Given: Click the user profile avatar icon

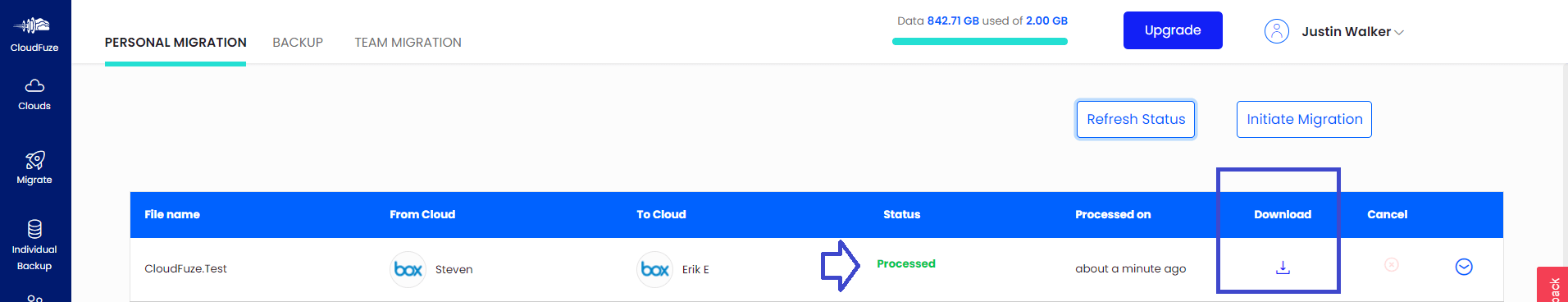Looking at the screenshot, I should click(1277, 31).
